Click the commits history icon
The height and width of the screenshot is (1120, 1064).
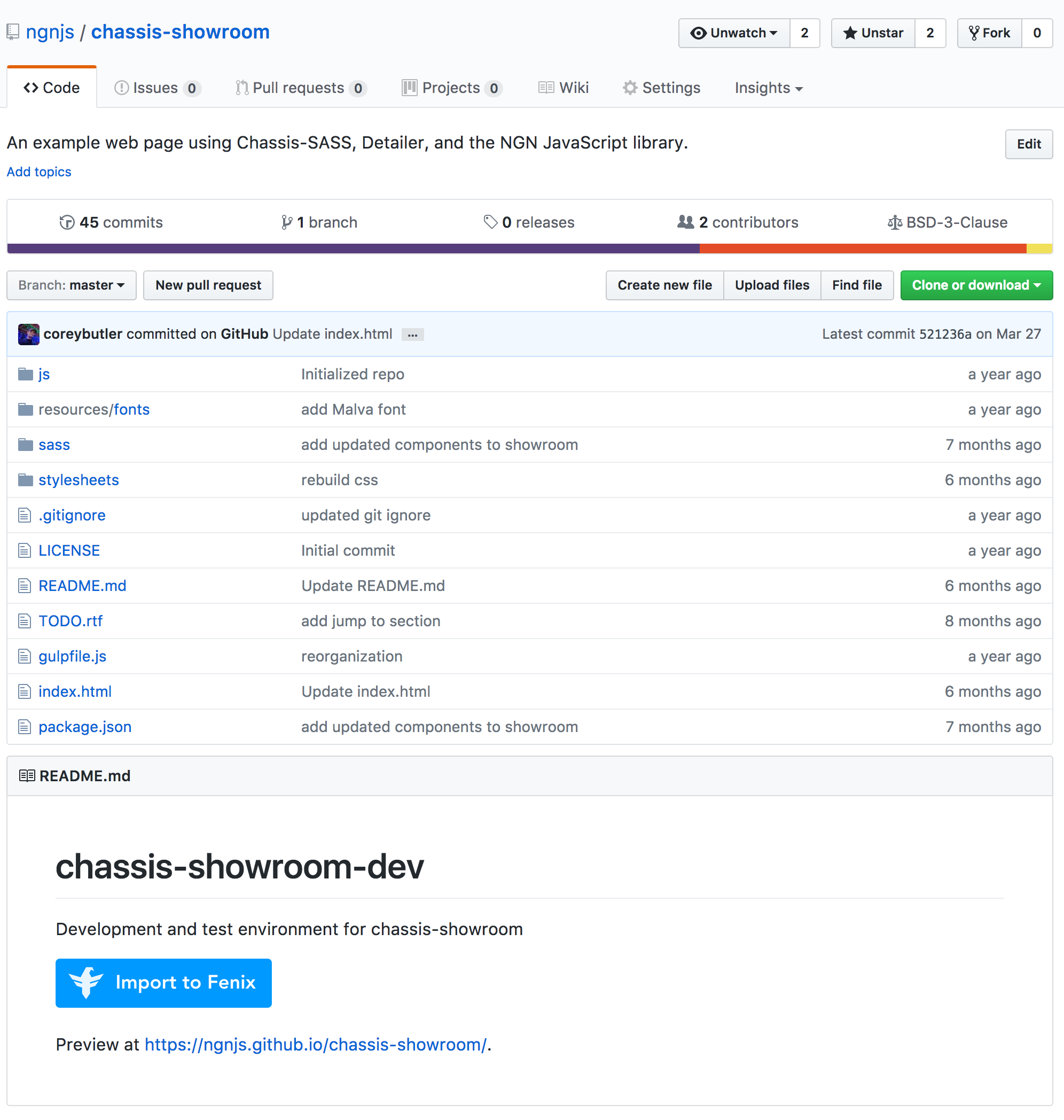coord(67,222)
